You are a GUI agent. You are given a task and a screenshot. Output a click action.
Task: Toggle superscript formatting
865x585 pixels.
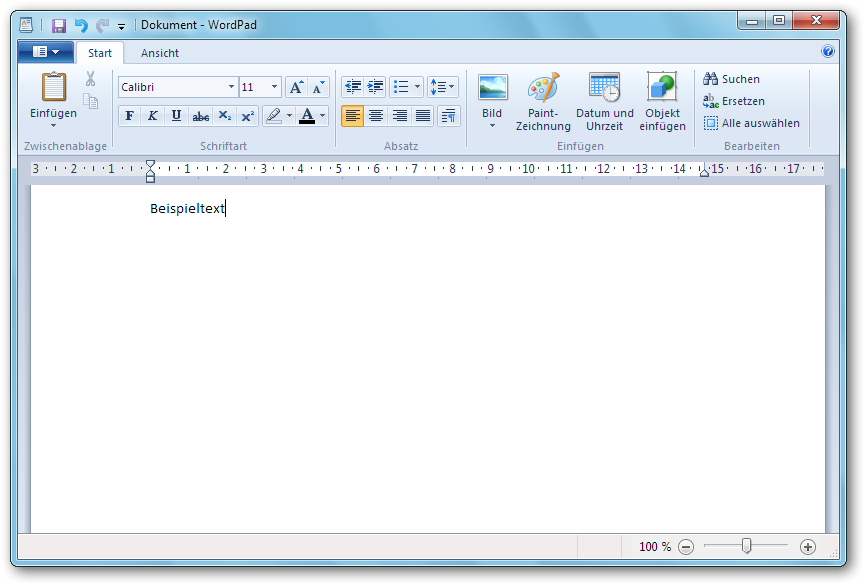click(248, 116)
